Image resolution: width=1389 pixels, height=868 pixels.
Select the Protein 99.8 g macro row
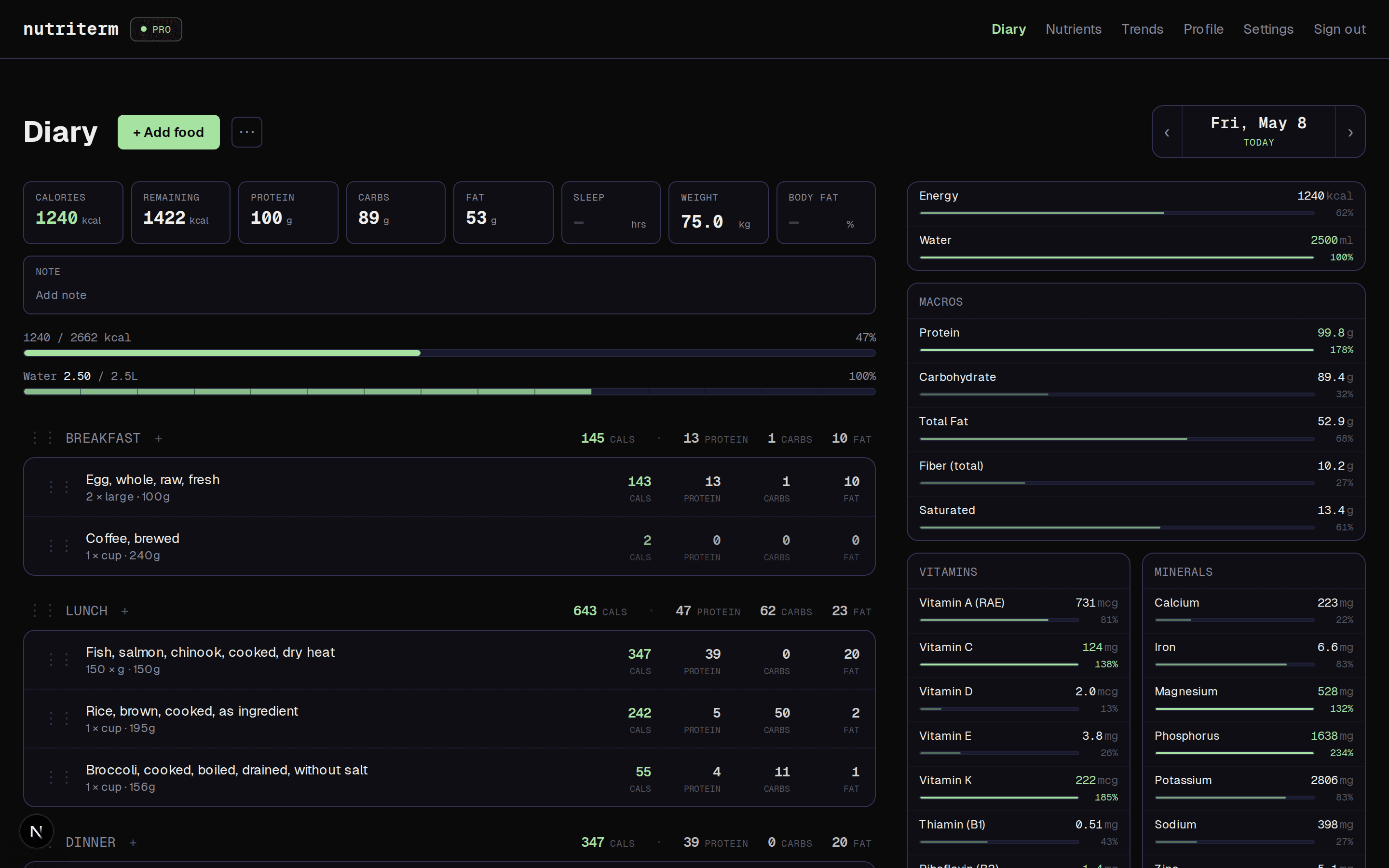1136,341
